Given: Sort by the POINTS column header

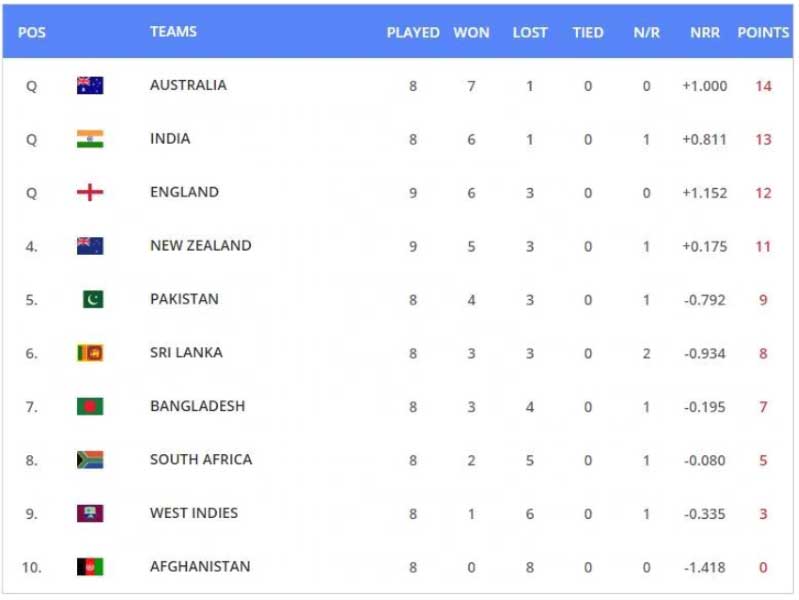Looking at the screenshot, I should coord(763,33).
